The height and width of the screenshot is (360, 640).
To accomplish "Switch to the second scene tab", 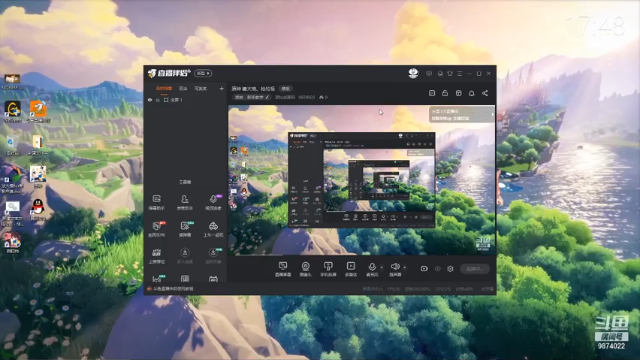I will coord(183,88).
